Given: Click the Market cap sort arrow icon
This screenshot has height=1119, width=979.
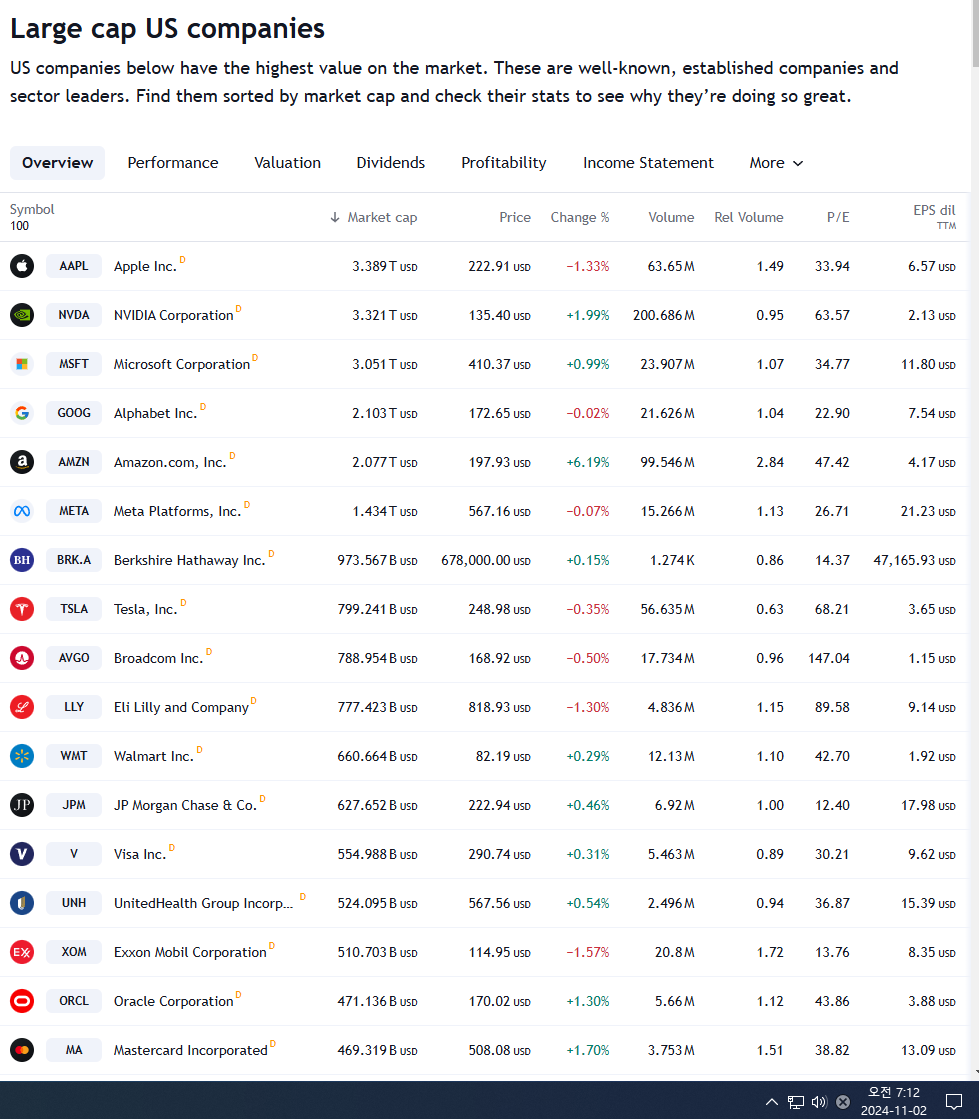Looking at the screenshot, I should pyautogui.click(x=335, y=217).
